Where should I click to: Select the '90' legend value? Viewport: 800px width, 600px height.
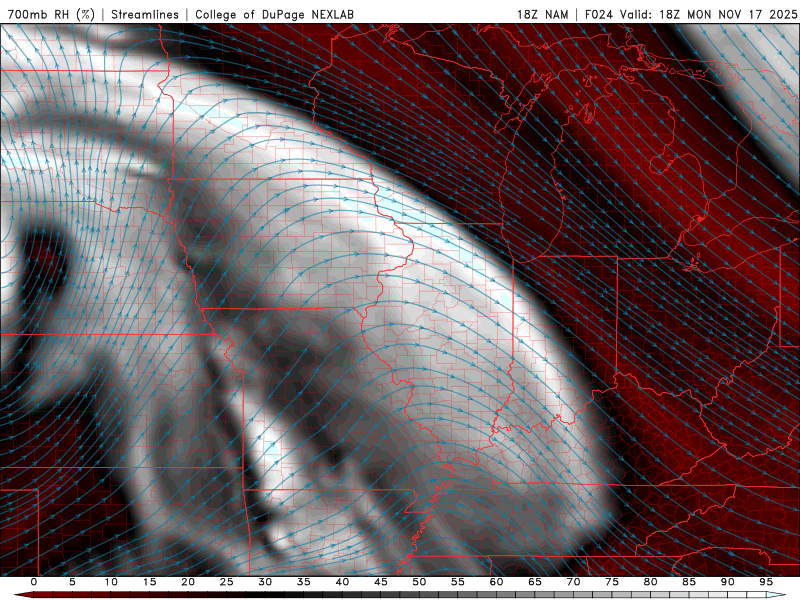(x=727, y=582)
